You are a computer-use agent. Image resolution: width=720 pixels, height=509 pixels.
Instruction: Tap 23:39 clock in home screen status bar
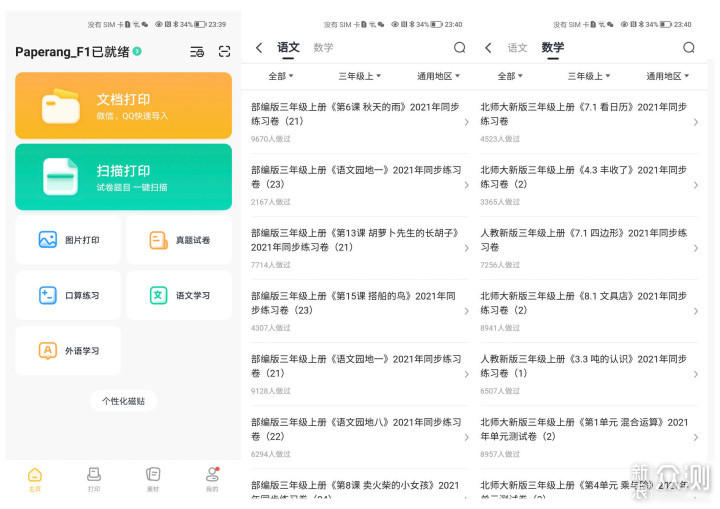point(217,24)
